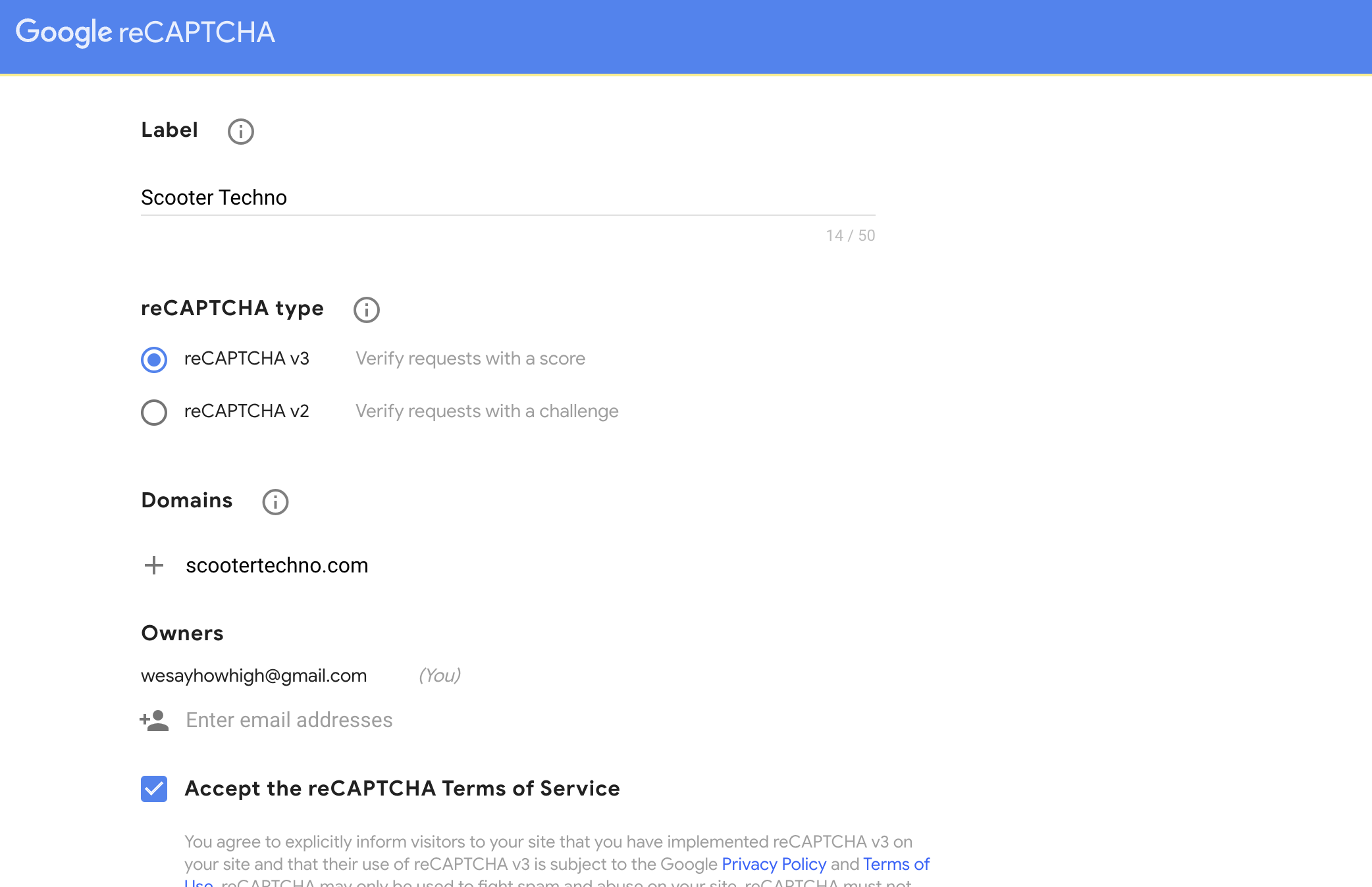Click the blue Terms of Service checkmark icon
The image size is (1372, 887).
(x=153, y=789)
